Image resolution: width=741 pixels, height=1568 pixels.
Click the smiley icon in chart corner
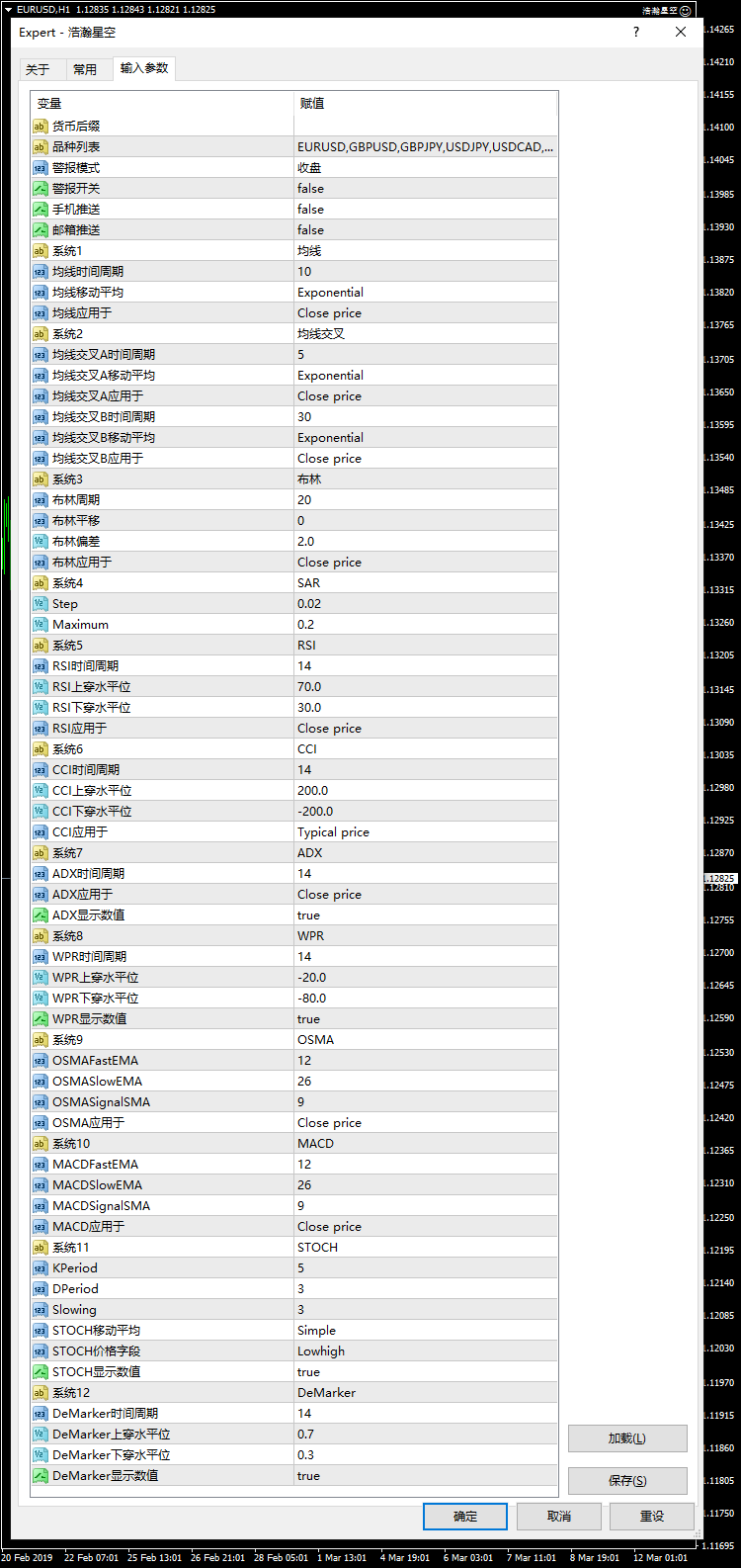(686, 10)
